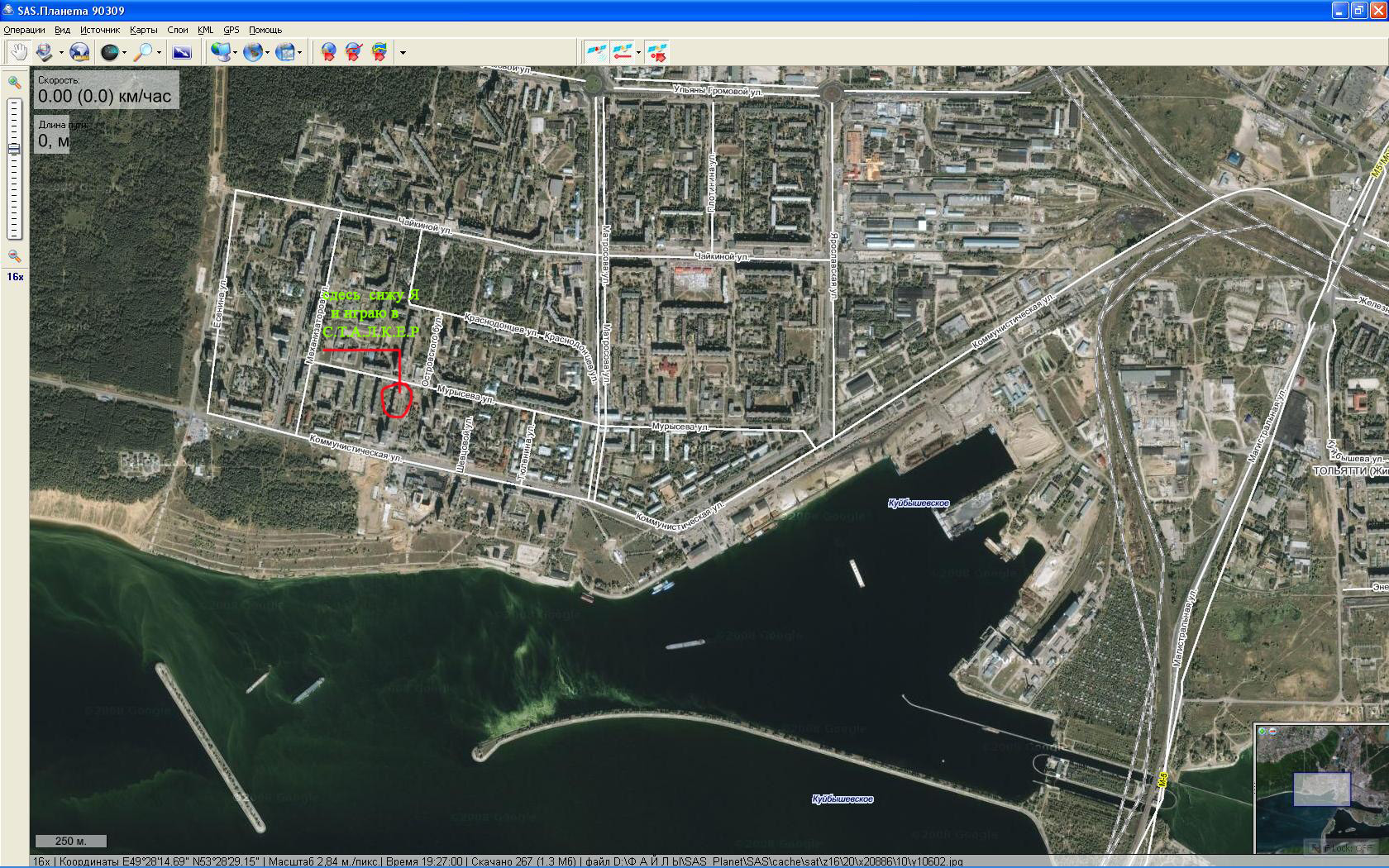Click the zoom in magnifier above slider
Screen dimensions: 1389x868
(x=14, y=83)
